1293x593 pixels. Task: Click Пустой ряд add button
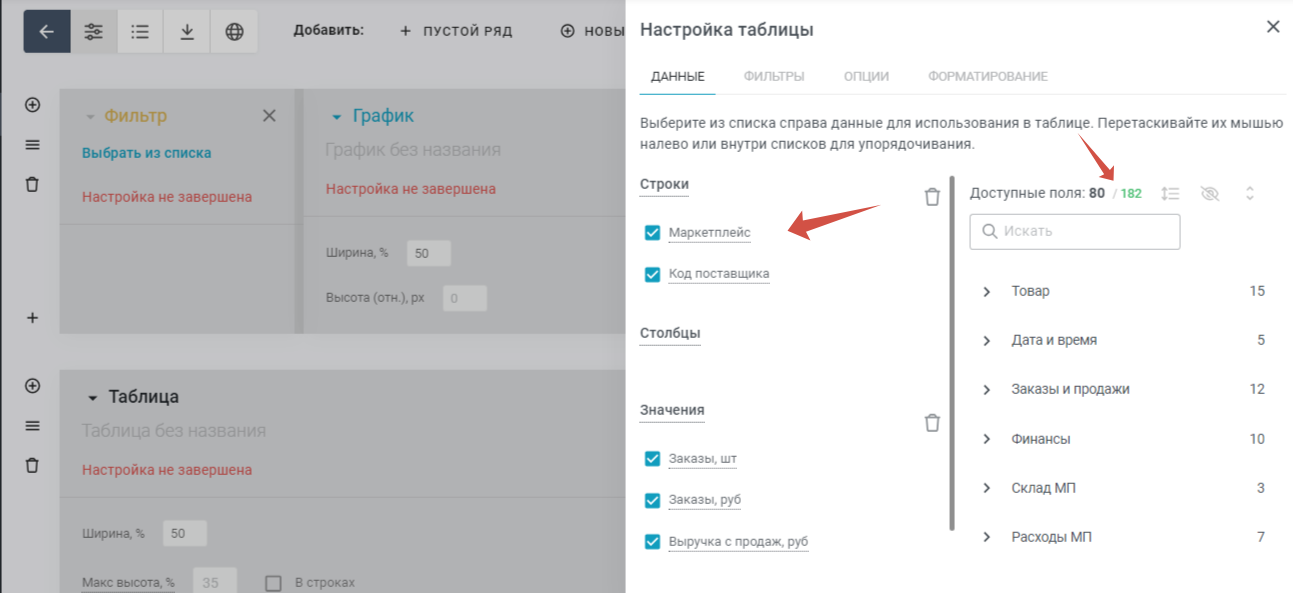(456, 31)
